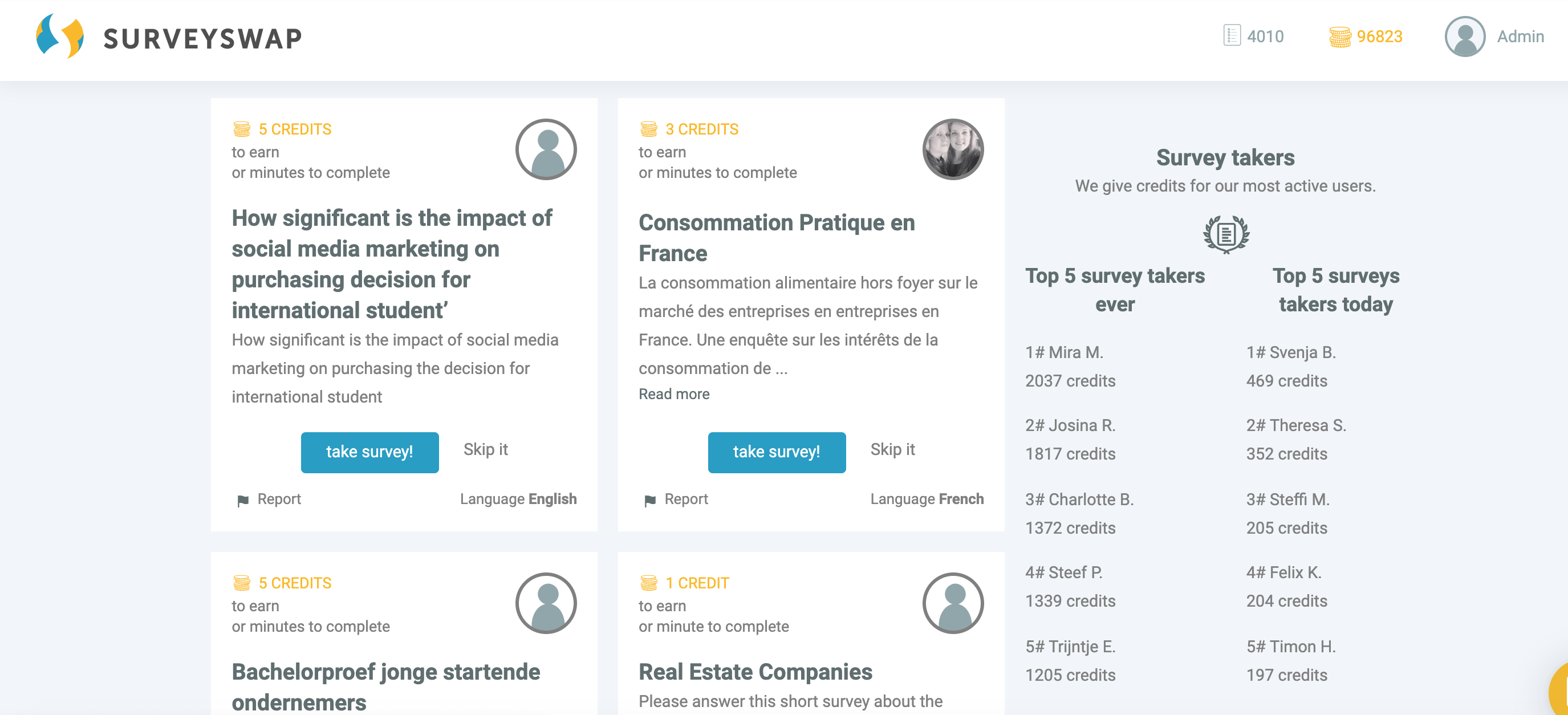This screenshot has width=1568, height=715.
Task: Take the social media marketing survey
Action: (x=369, y=452)
